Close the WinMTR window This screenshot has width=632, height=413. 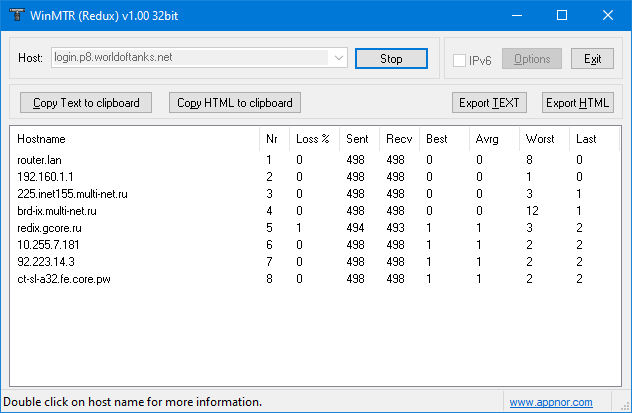608,15
